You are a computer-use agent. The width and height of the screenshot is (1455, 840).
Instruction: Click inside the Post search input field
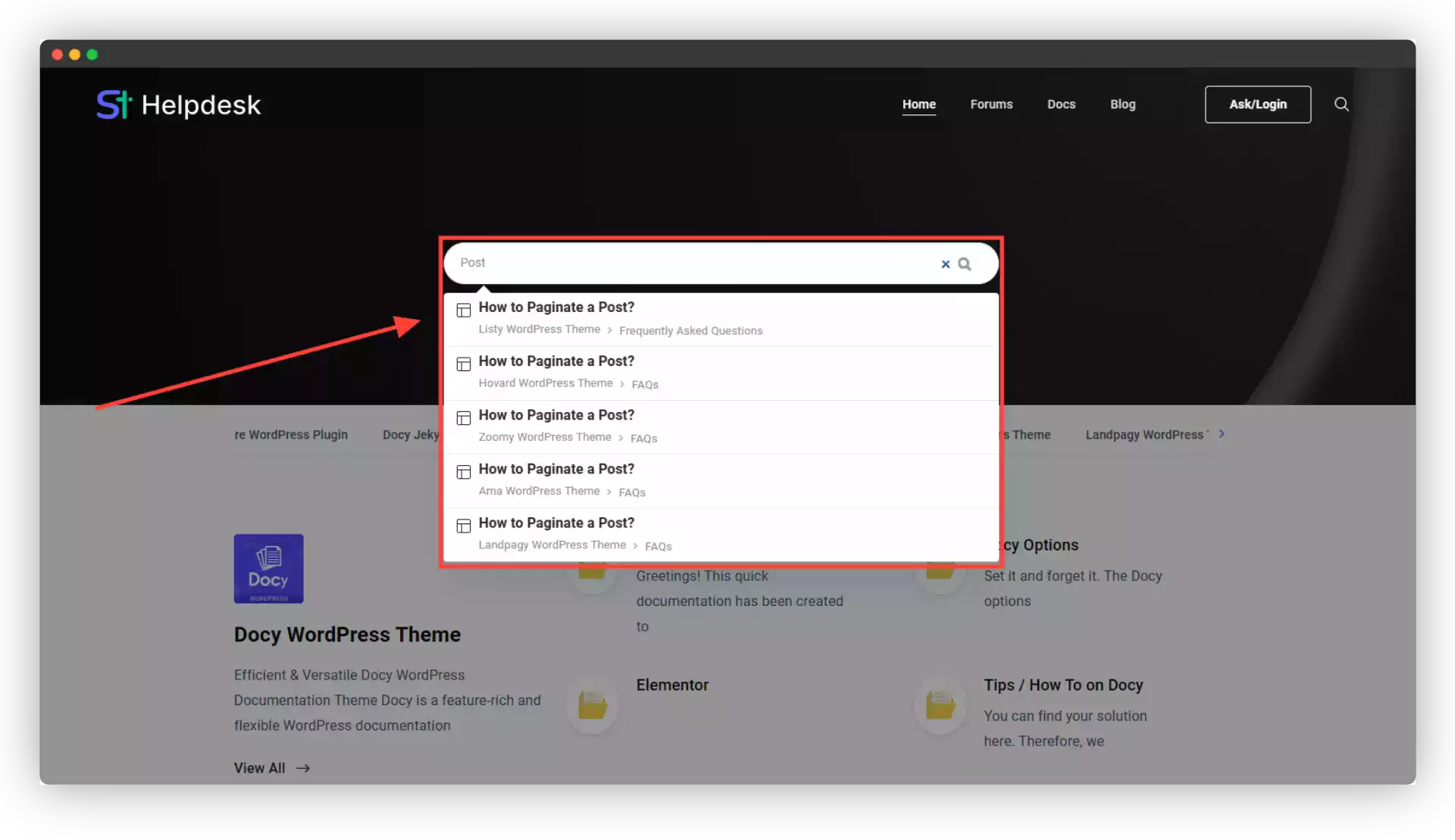682,263
